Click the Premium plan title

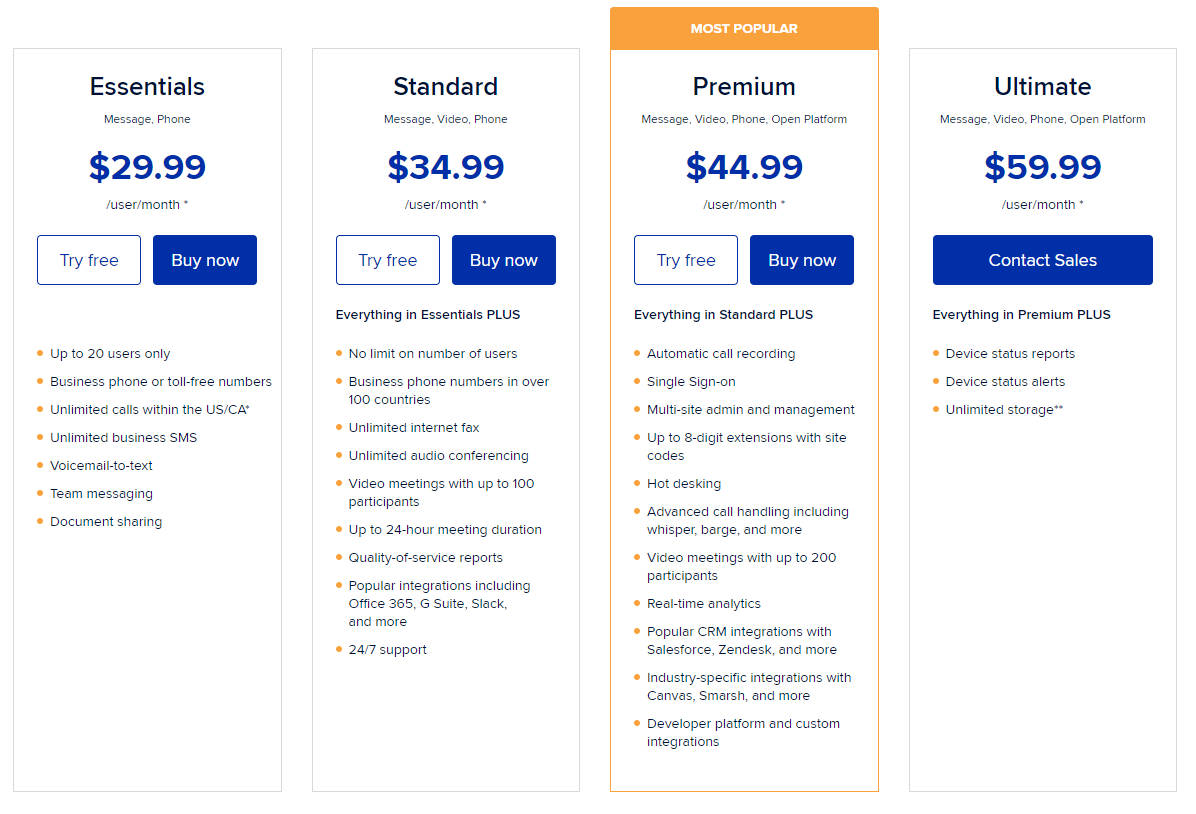744,87
